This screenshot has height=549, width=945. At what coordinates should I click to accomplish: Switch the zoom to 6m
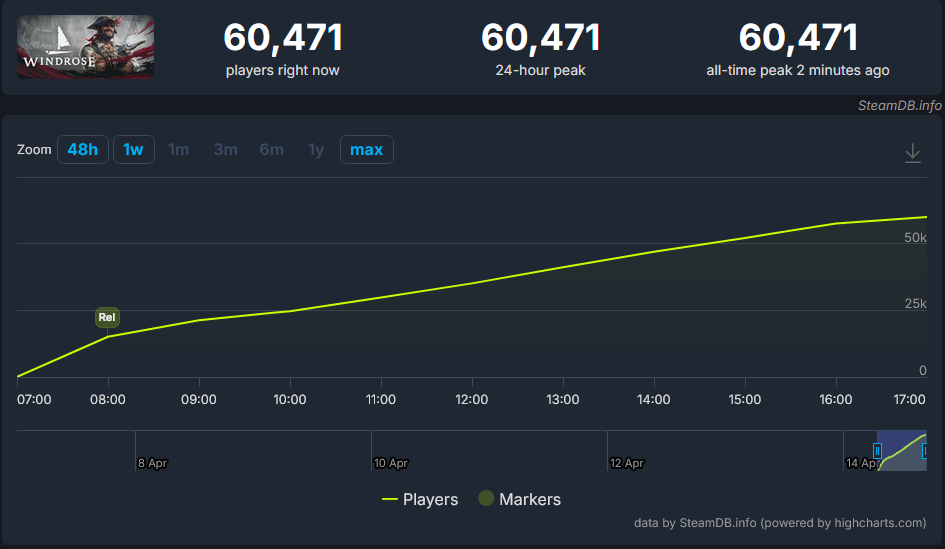pyautogui.click(x=271, y=150)
